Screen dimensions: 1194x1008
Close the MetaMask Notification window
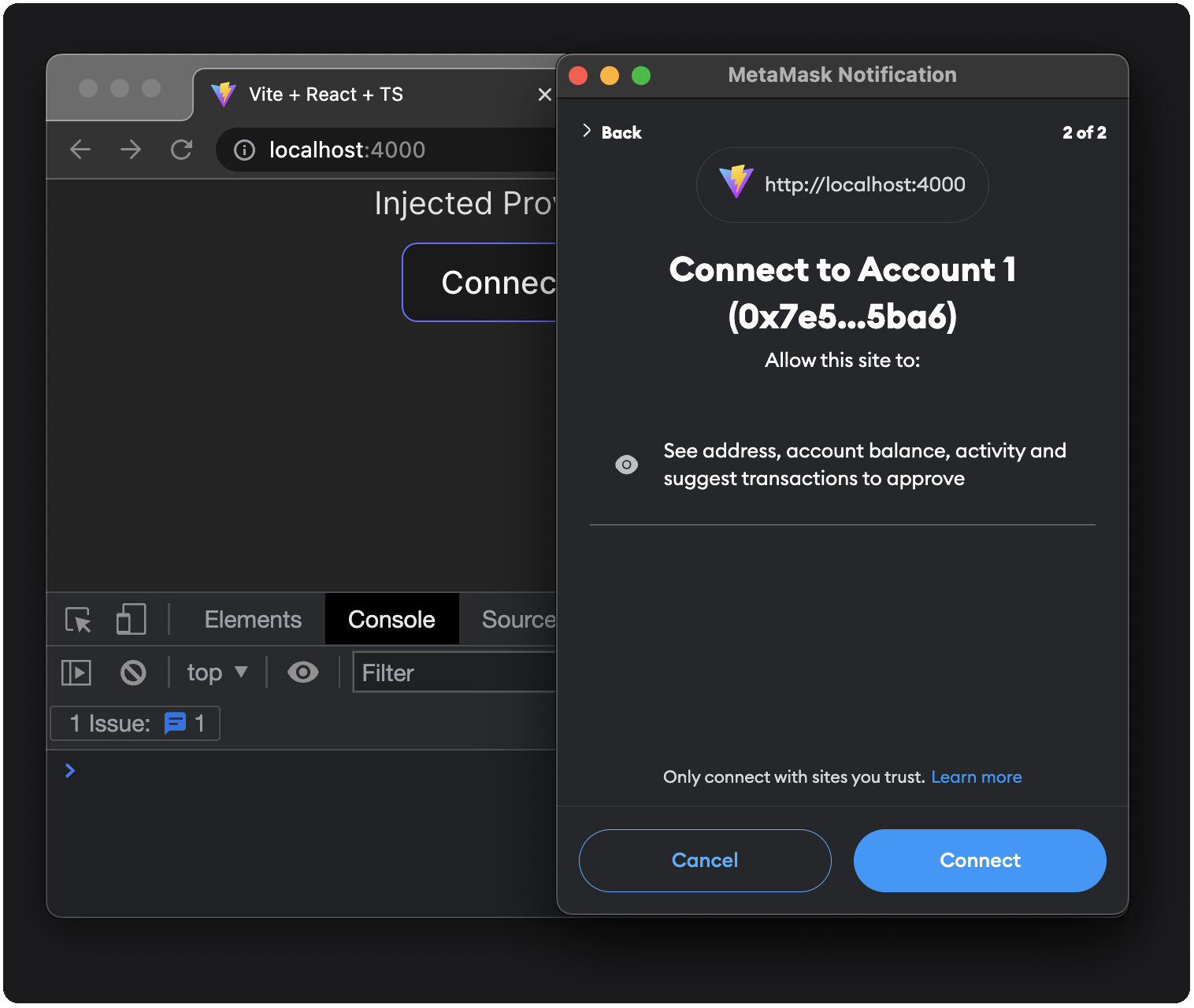578,75
